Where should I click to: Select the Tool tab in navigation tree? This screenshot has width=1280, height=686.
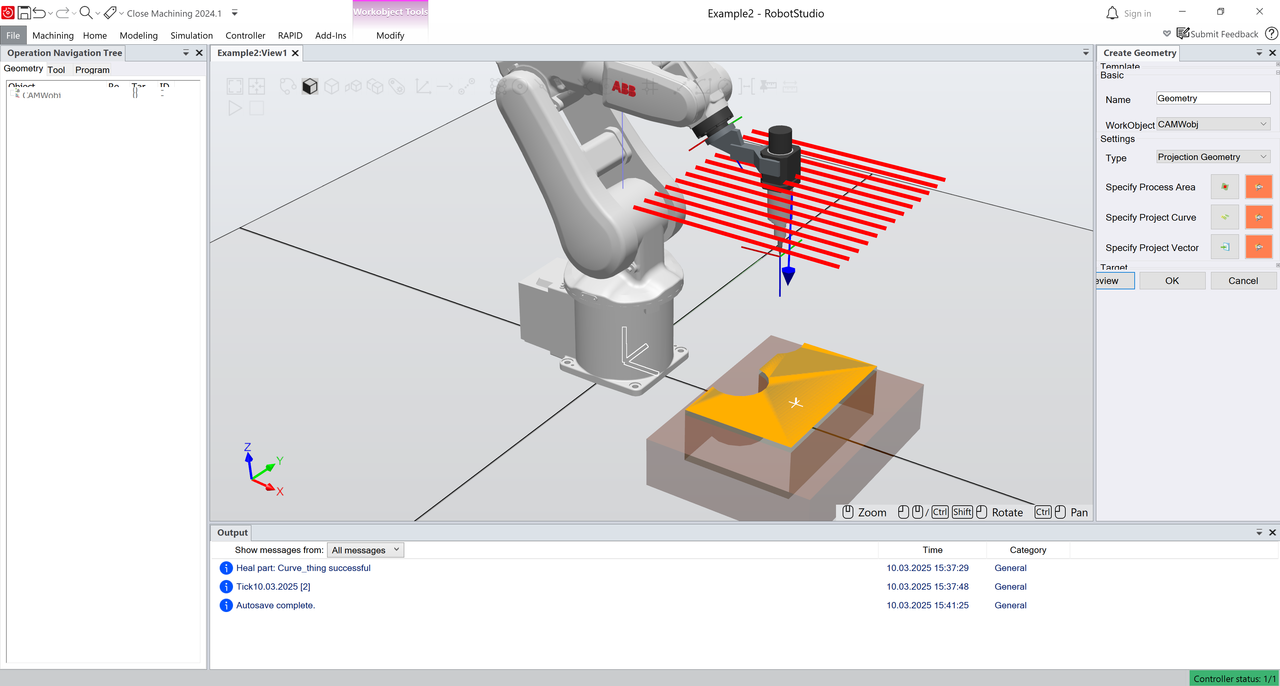56,70
